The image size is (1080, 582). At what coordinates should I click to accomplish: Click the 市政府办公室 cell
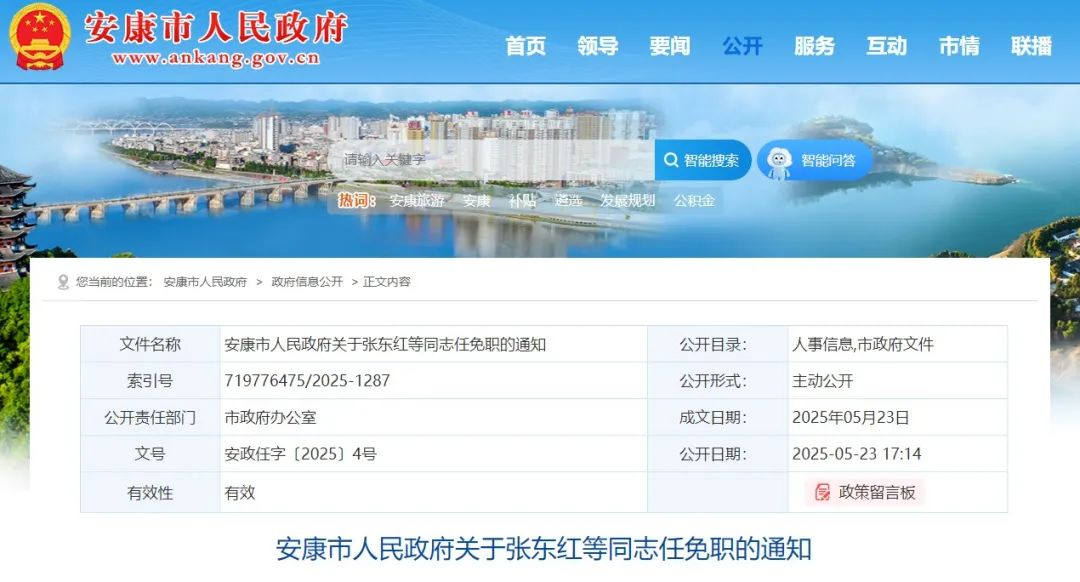[271, 417]
